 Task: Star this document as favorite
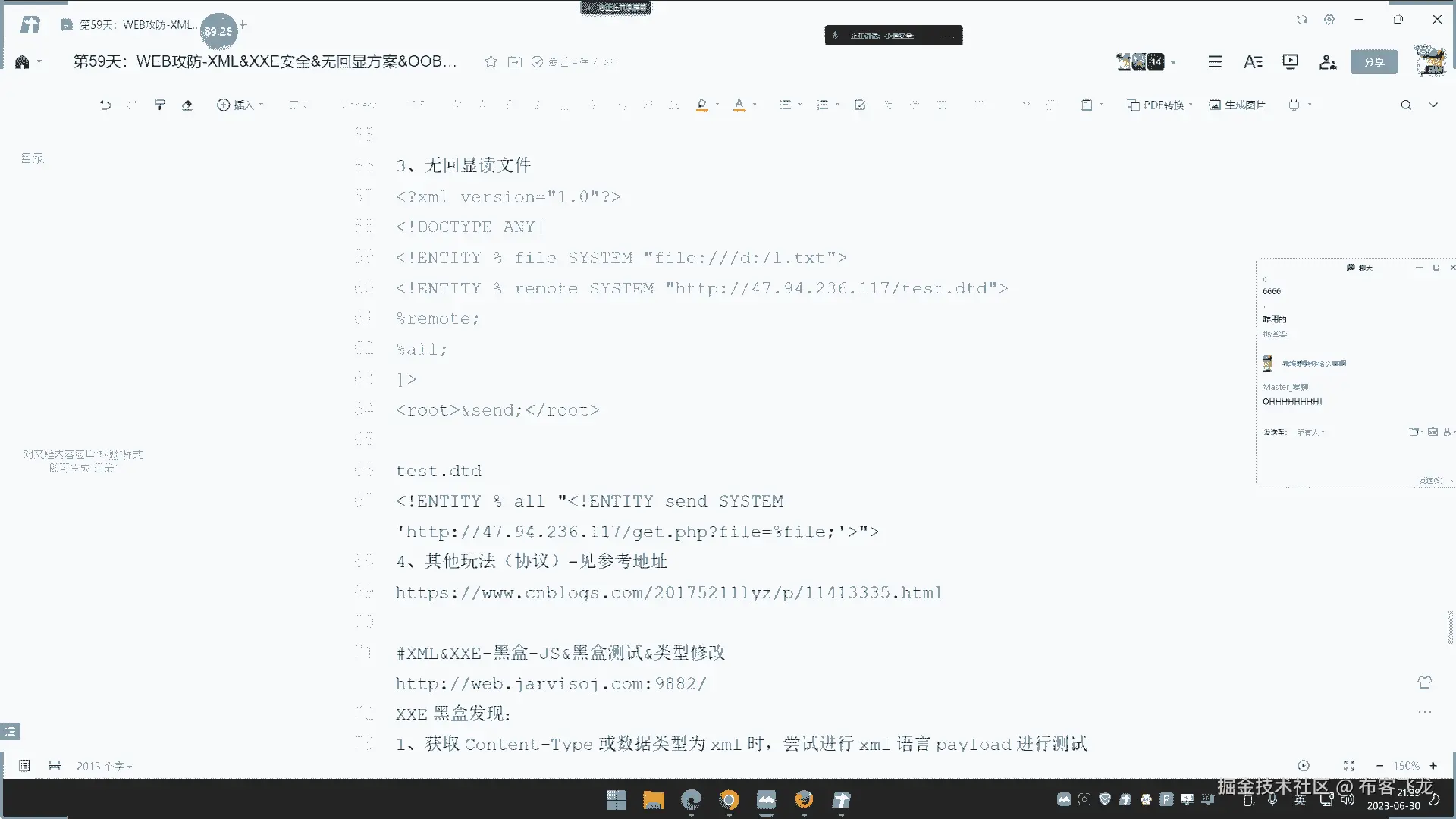tap(491, 62)
